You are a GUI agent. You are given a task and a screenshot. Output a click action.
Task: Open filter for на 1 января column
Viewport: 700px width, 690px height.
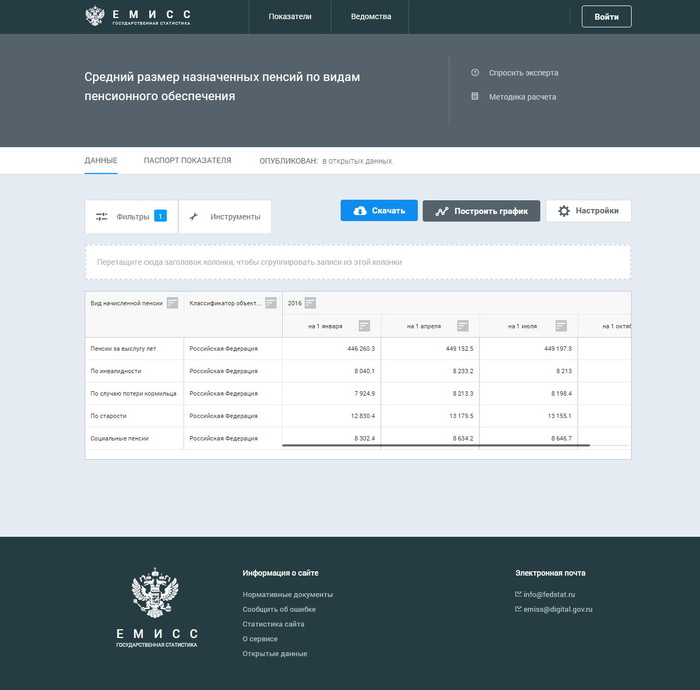[x=364, y=326]
